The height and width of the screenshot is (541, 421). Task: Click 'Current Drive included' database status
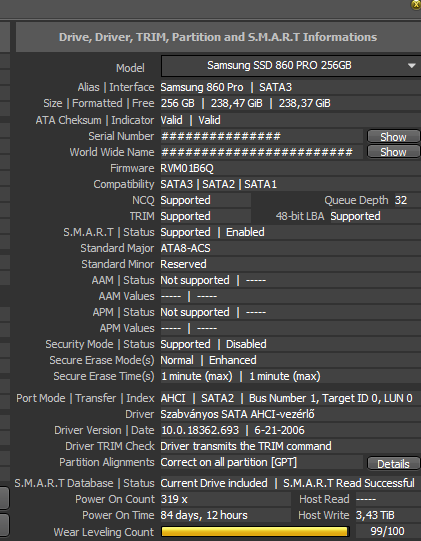click(214, 483)
